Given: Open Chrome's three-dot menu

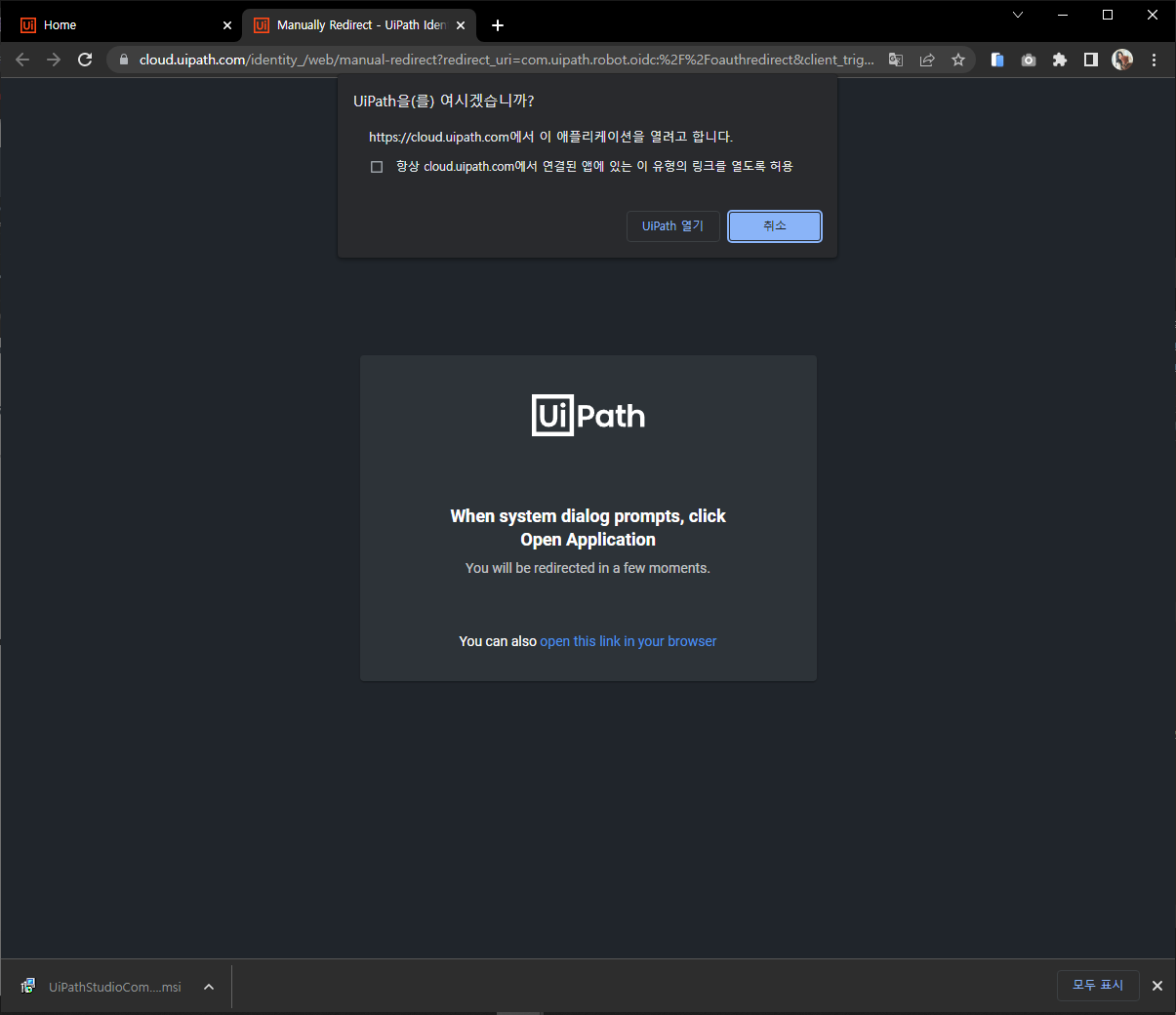Looking at the screenshot, I should pyautogui.click(x=1154, y=60).
